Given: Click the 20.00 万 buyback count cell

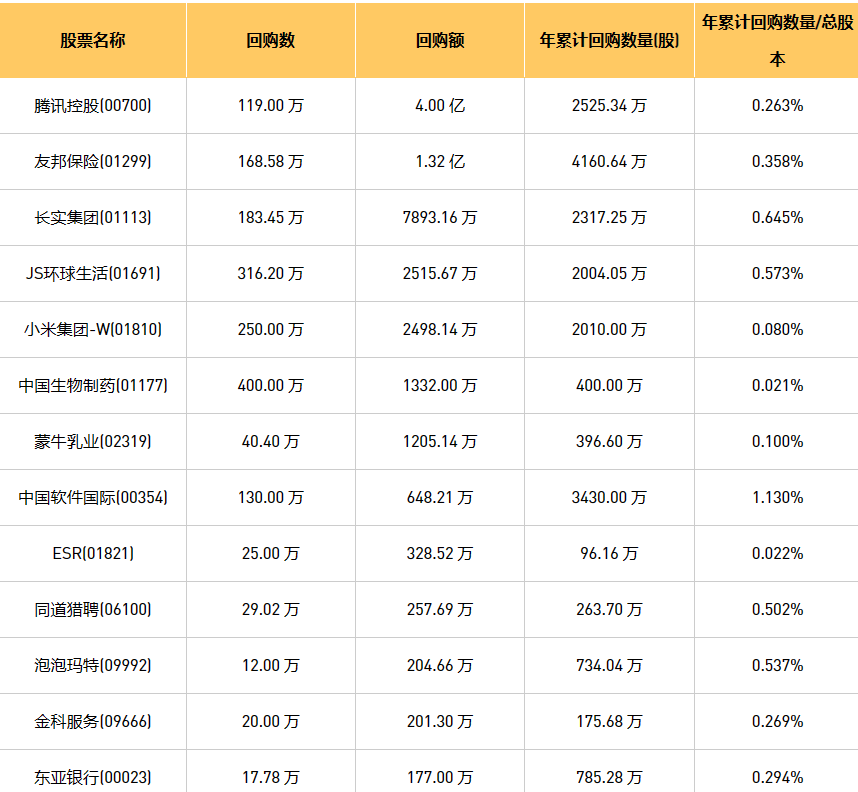Looking at the screenshot, I should (270, 721).
